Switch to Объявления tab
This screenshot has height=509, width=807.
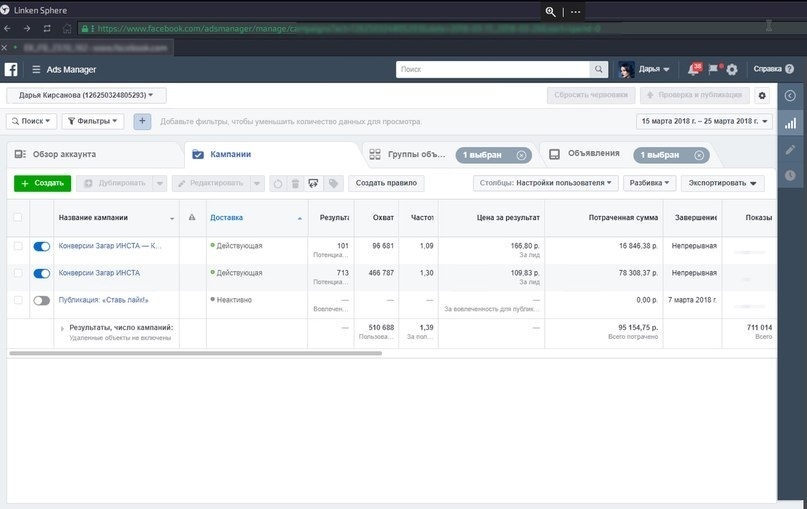click(x=593, y=154)
